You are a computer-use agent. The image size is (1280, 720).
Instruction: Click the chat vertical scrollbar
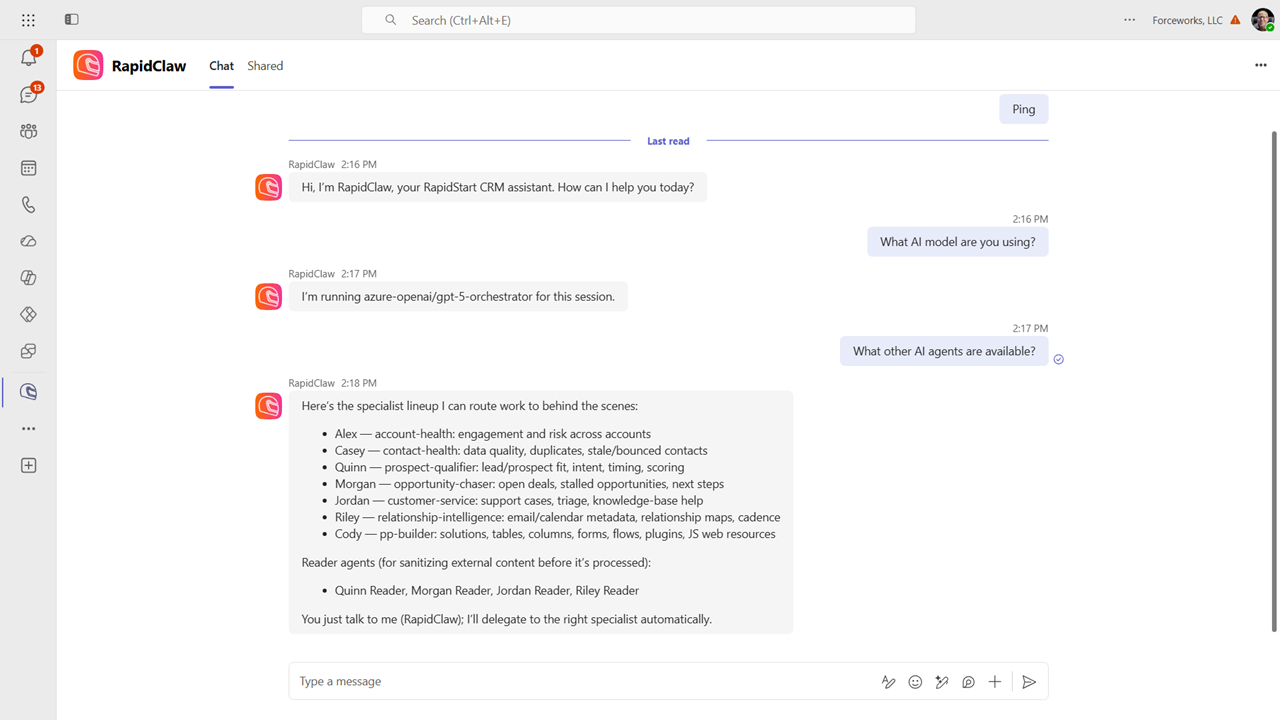coord(1273,381)
